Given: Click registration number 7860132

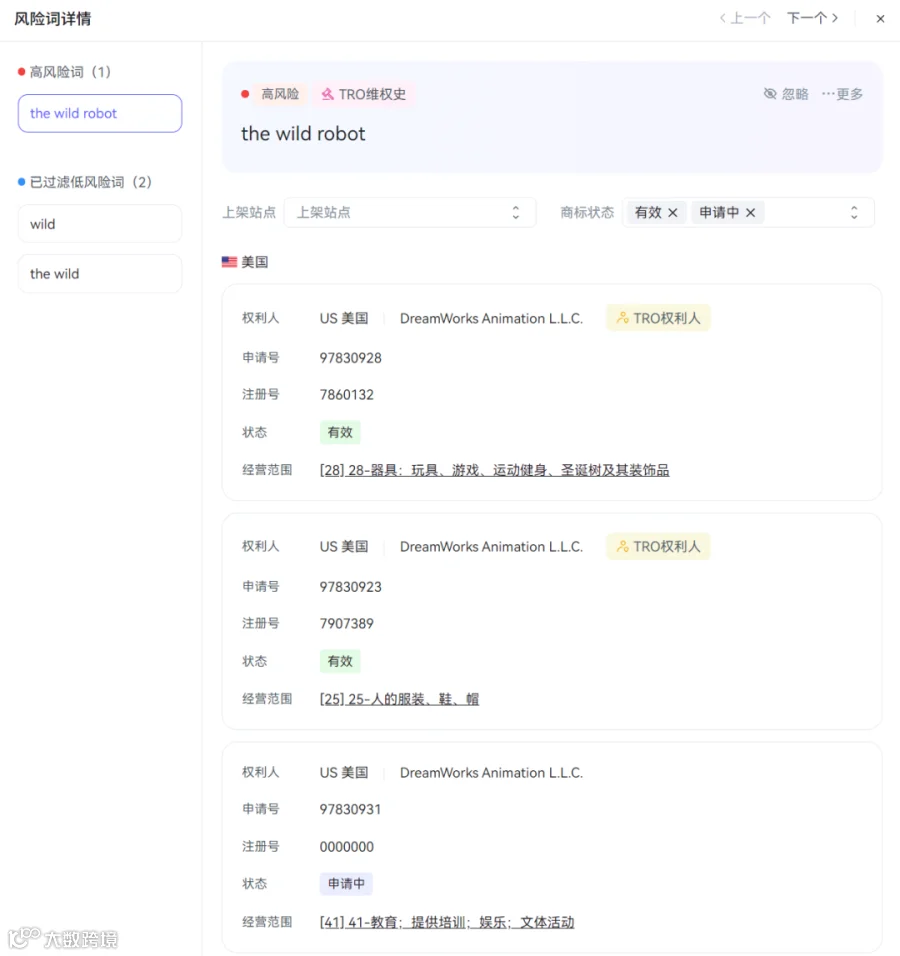Looking at the screenshot, I should 346,394.
